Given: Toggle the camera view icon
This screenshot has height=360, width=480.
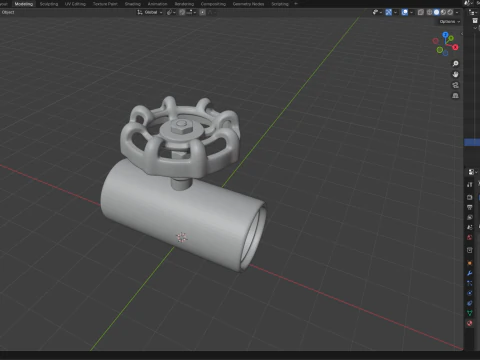Looking at the screenshot, I should click(455, 85).
